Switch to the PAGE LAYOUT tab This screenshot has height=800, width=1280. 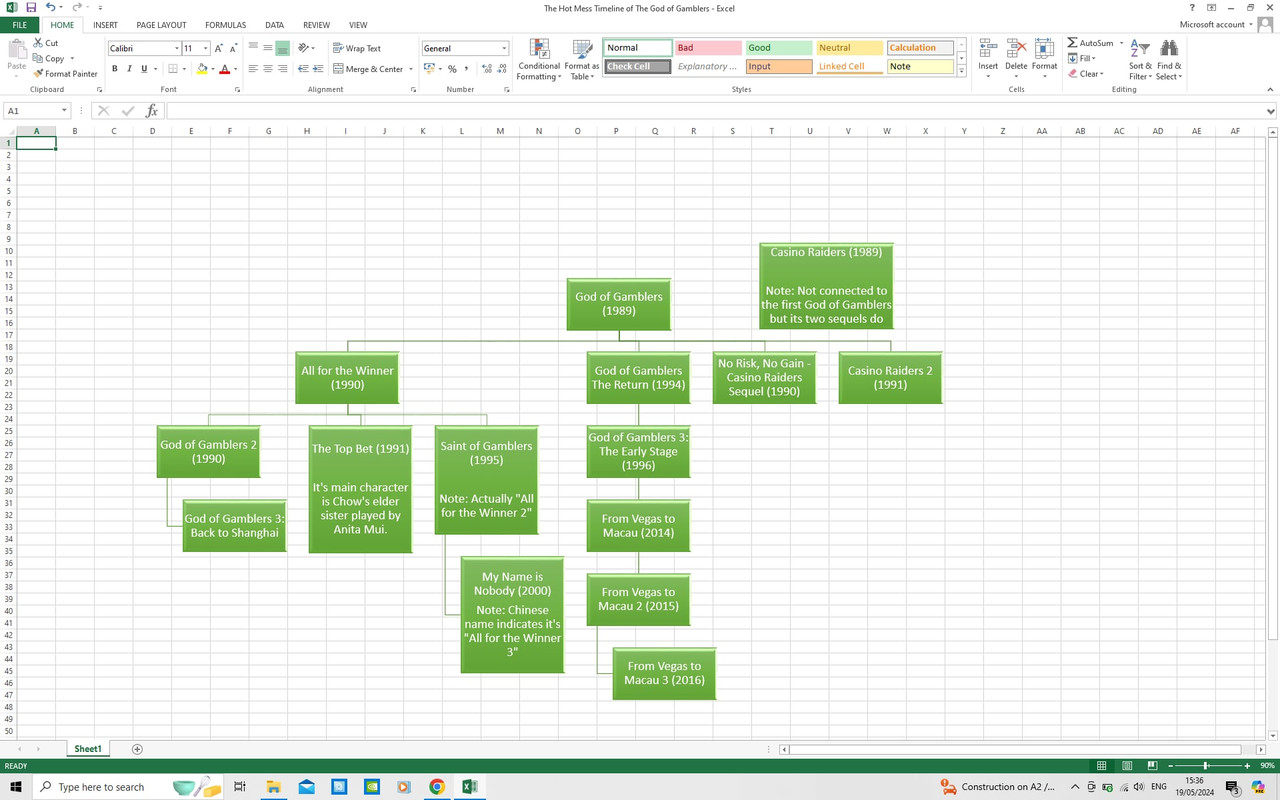161,25
